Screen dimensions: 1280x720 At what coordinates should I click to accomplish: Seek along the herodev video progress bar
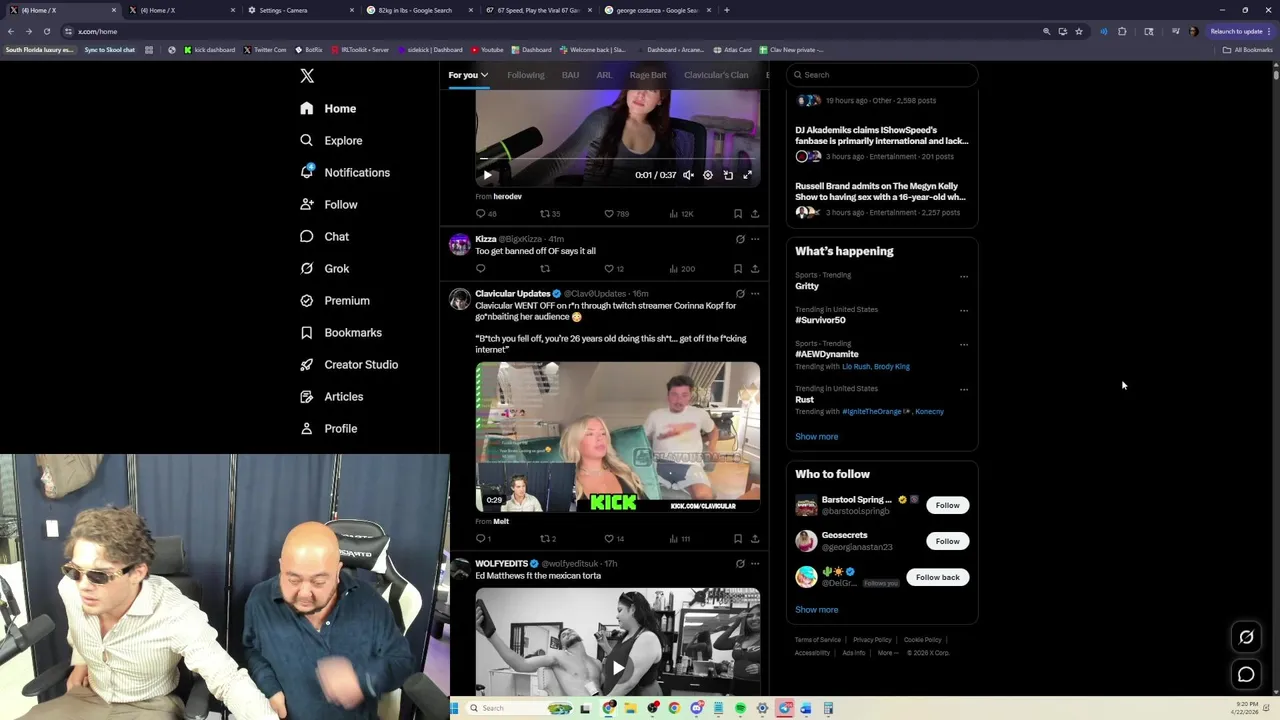tap(617, 159)
